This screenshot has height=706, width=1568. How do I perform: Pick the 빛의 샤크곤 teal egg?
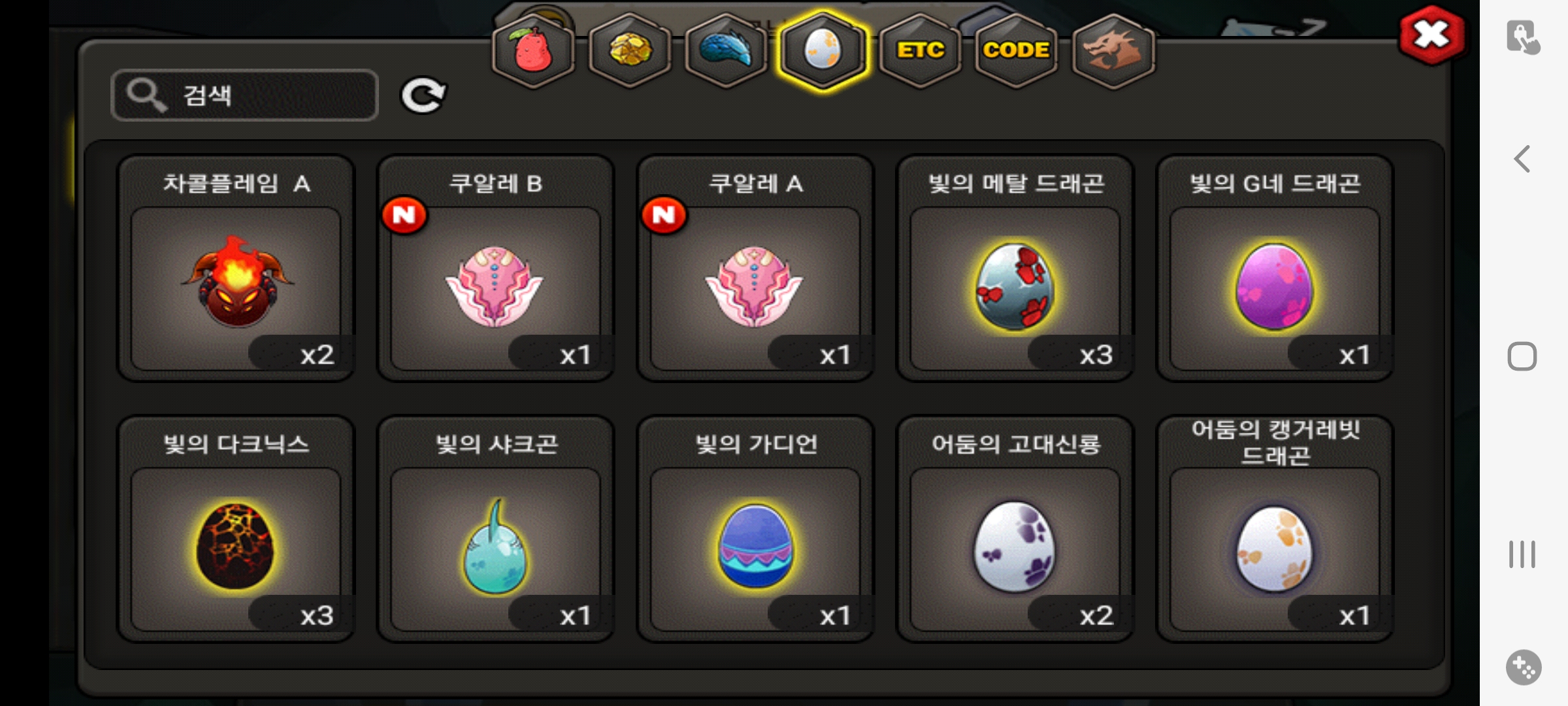click(495, 529)
